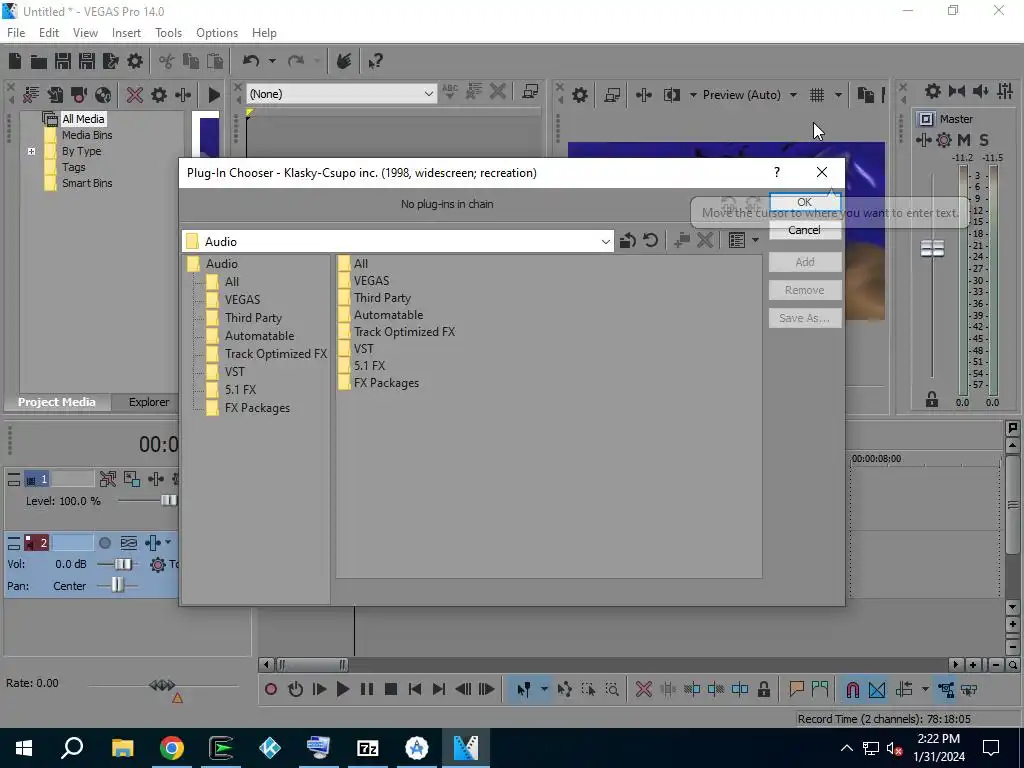Toggle Lock Envelopes to Events button
This screenshot has height=768, width=1024.
point(946,690)
